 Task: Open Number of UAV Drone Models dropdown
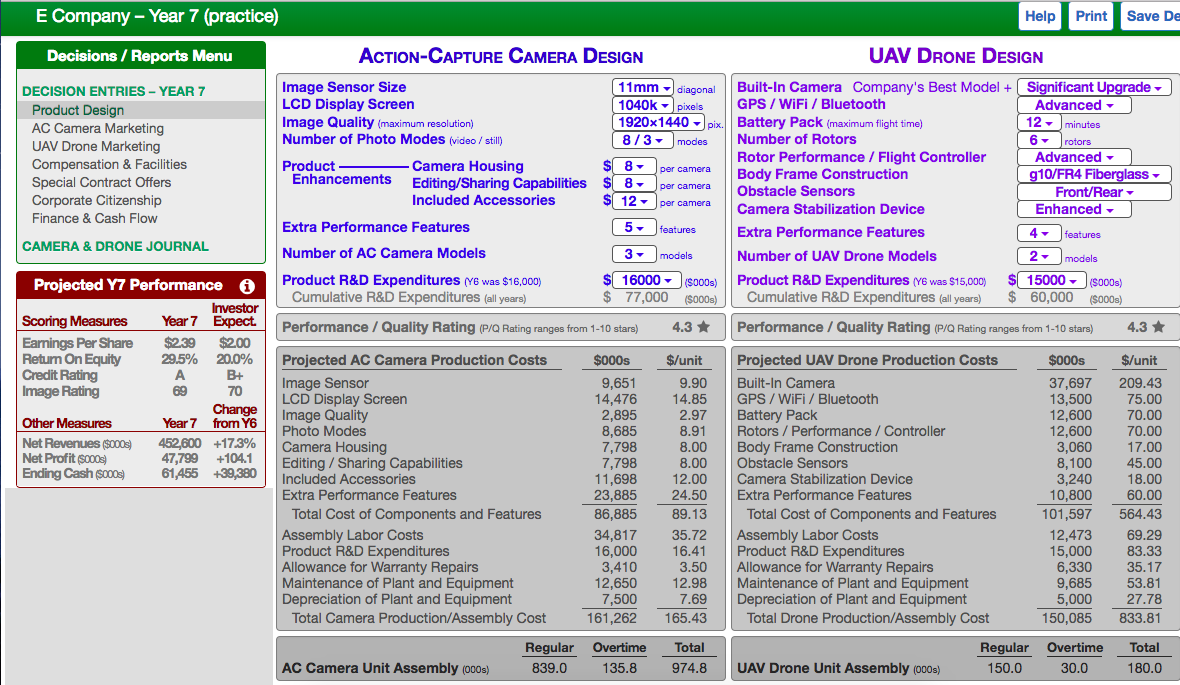coord(1039,257)
